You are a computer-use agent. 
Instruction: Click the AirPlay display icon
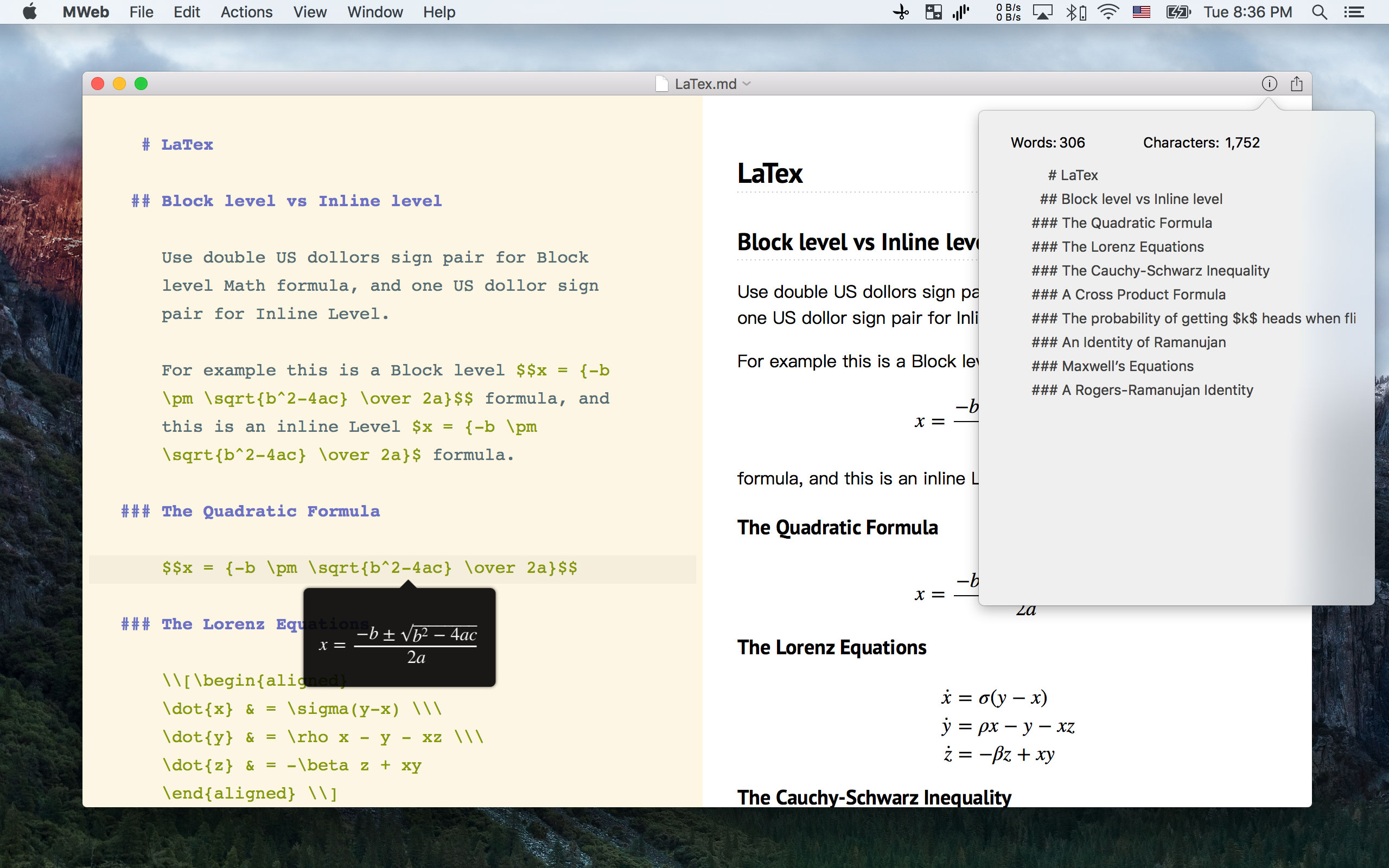coord(1042,12)
